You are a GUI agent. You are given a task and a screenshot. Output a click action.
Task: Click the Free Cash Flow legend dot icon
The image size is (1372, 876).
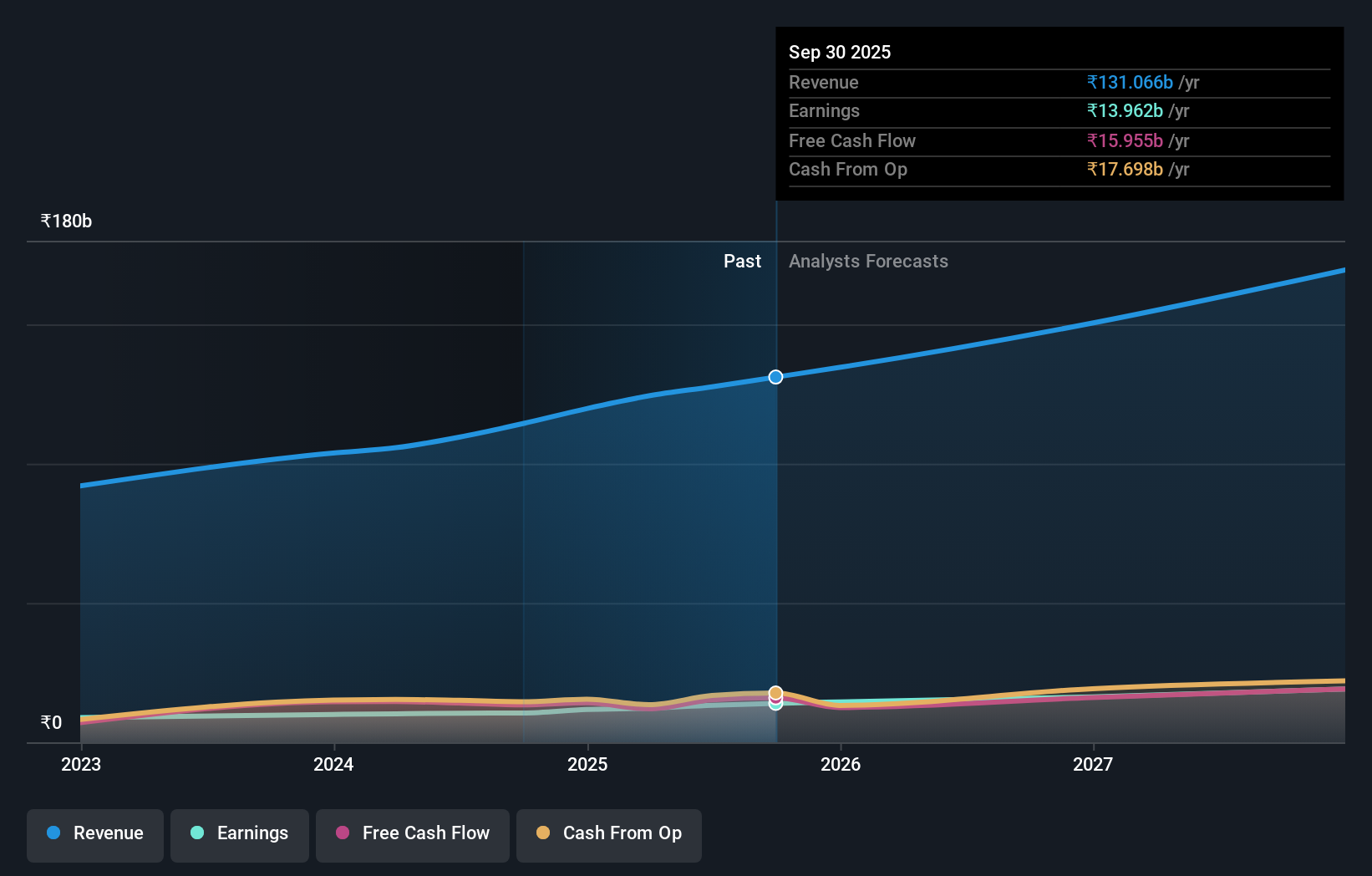[343, 833]
